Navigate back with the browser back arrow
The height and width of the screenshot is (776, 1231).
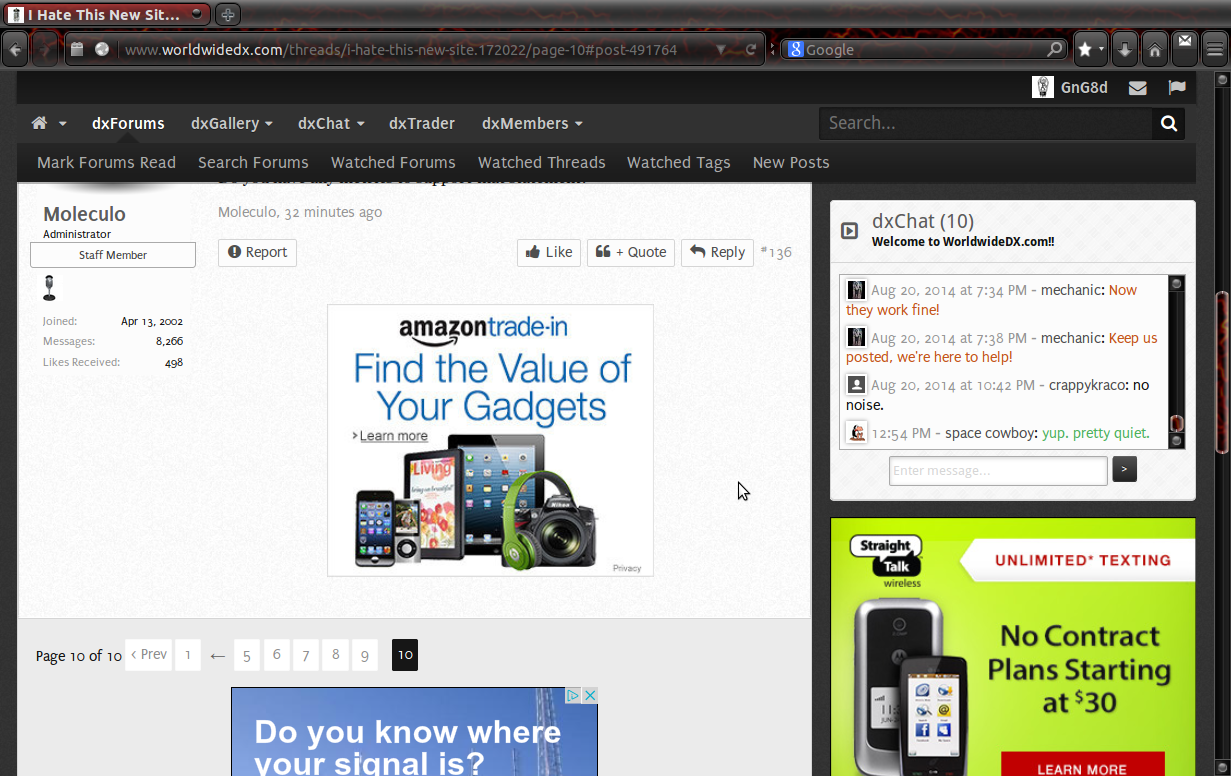[15, 48]
